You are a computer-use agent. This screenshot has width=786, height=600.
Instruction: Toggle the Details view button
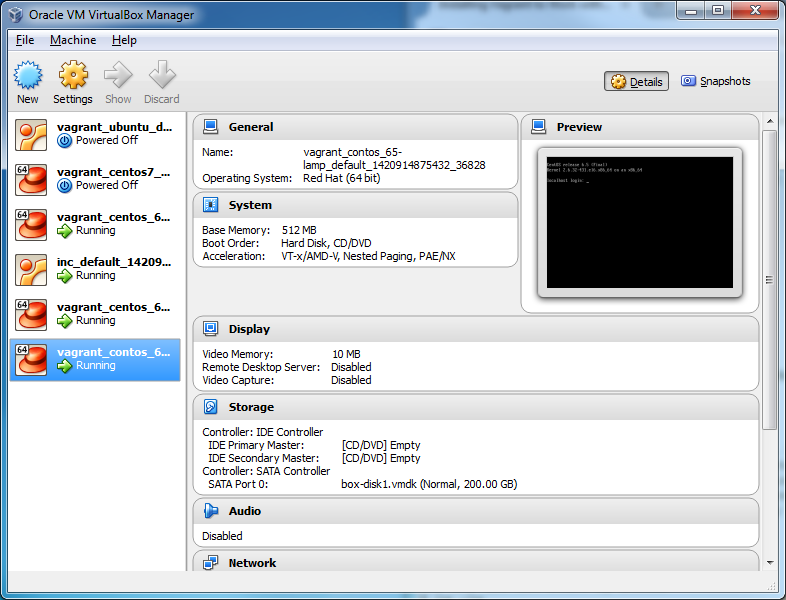637,82
